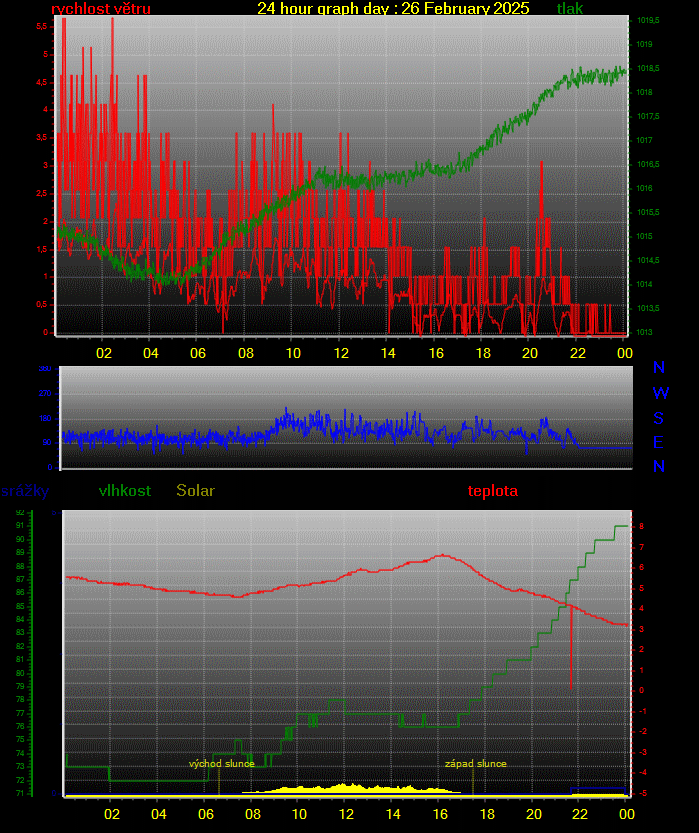
Task: Click the 'rychlost větru' wind speed label
Action: (101, 8)
